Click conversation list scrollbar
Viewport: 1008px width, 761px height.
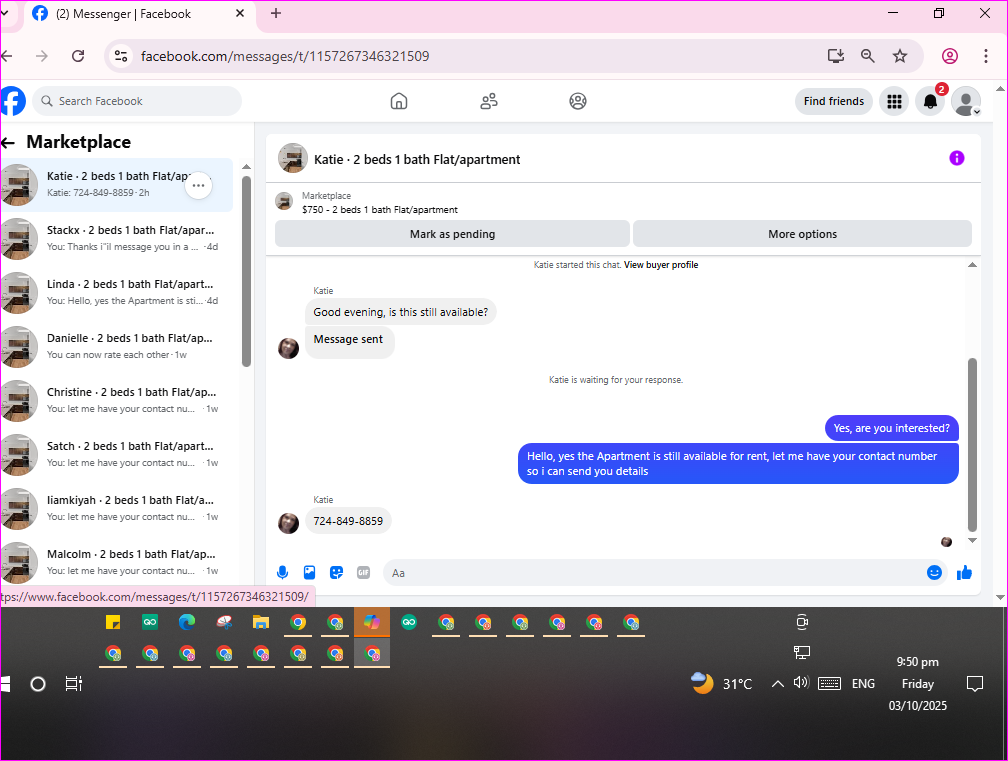pos(246,271)
